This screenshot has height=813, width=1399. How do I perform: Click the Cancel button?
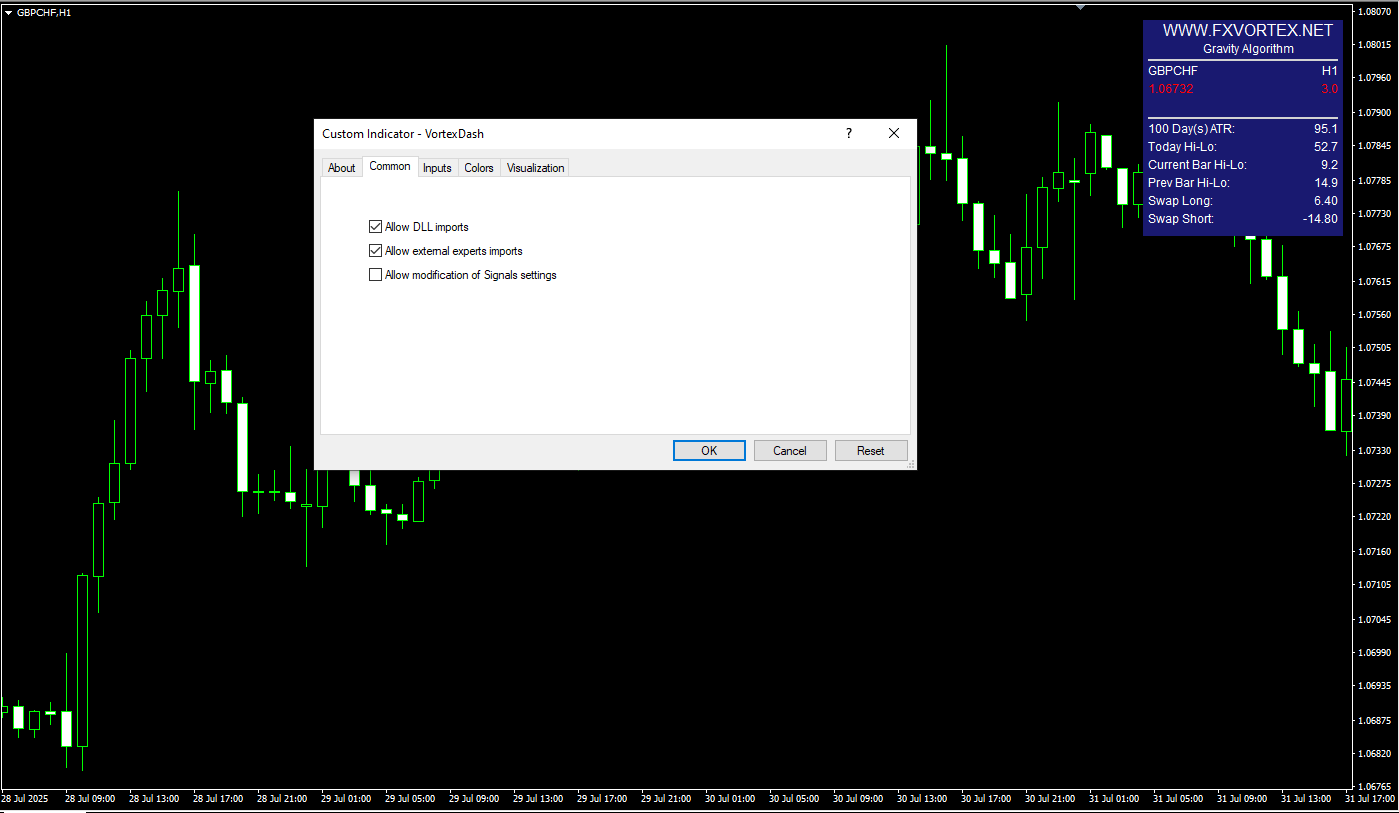click(790, 451)
